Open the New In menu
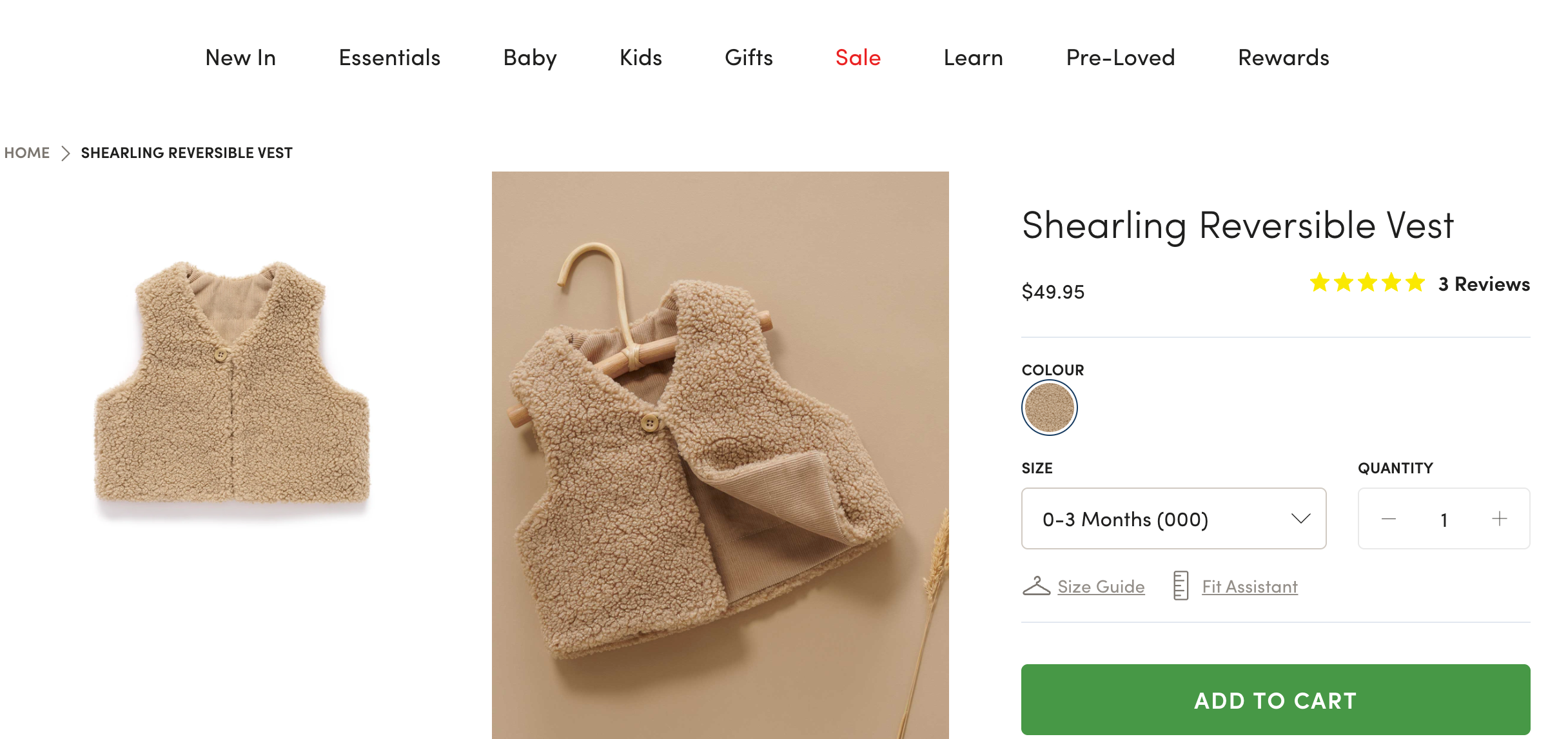Viewport: 1568px width, 739px height. coord(240,58)
